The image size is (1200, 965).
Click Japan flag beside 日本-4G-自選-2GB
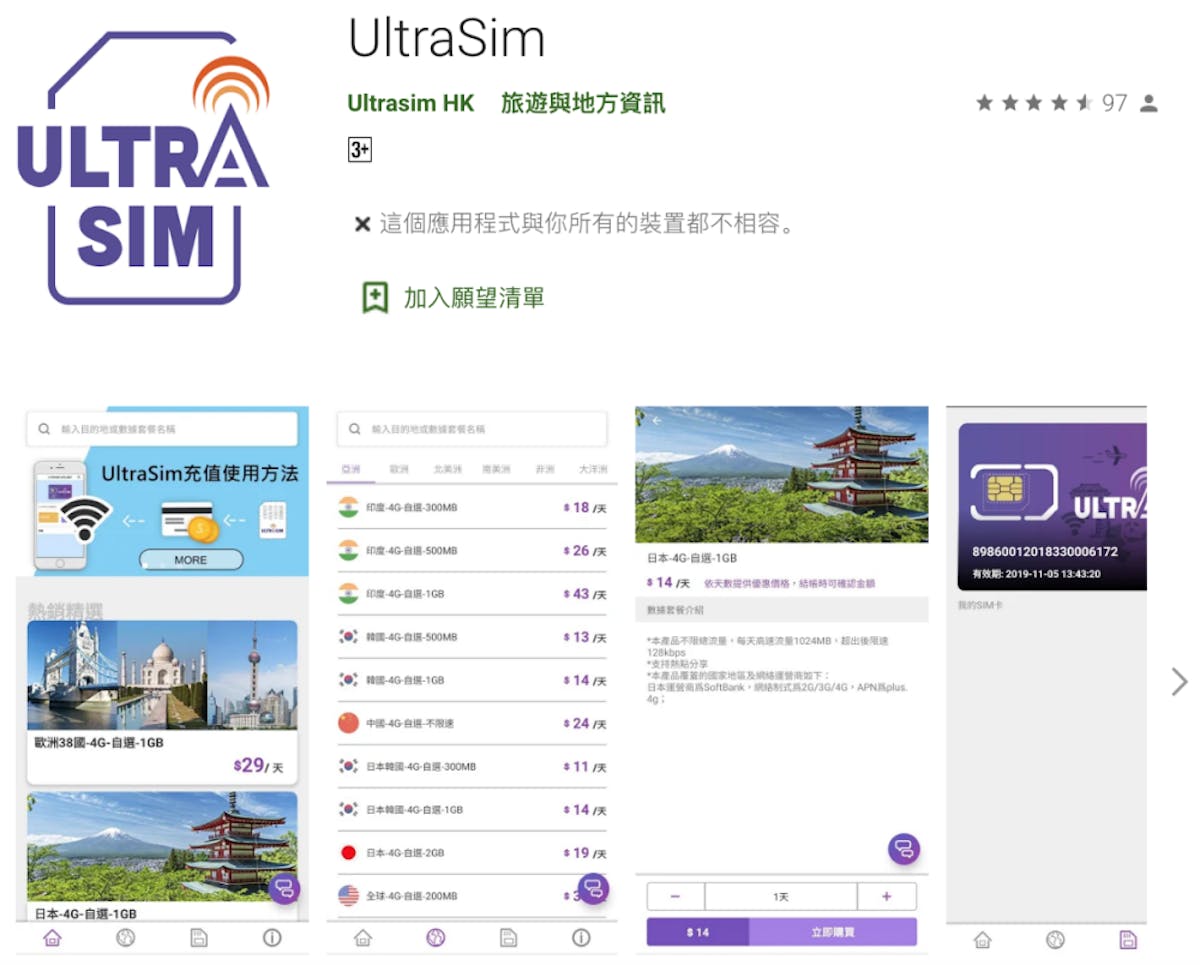(348, 853)
